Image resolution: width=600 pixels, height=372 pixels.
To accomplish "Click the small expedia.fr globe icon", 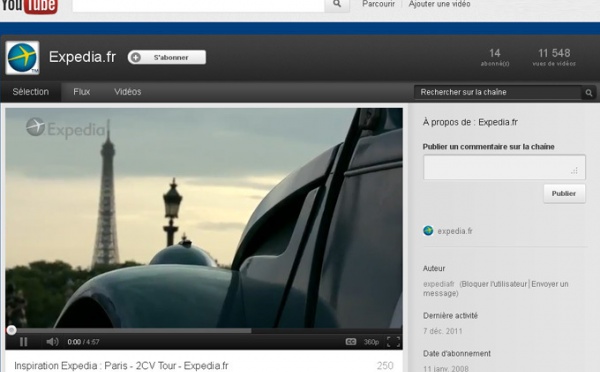I will click(428, 231).
